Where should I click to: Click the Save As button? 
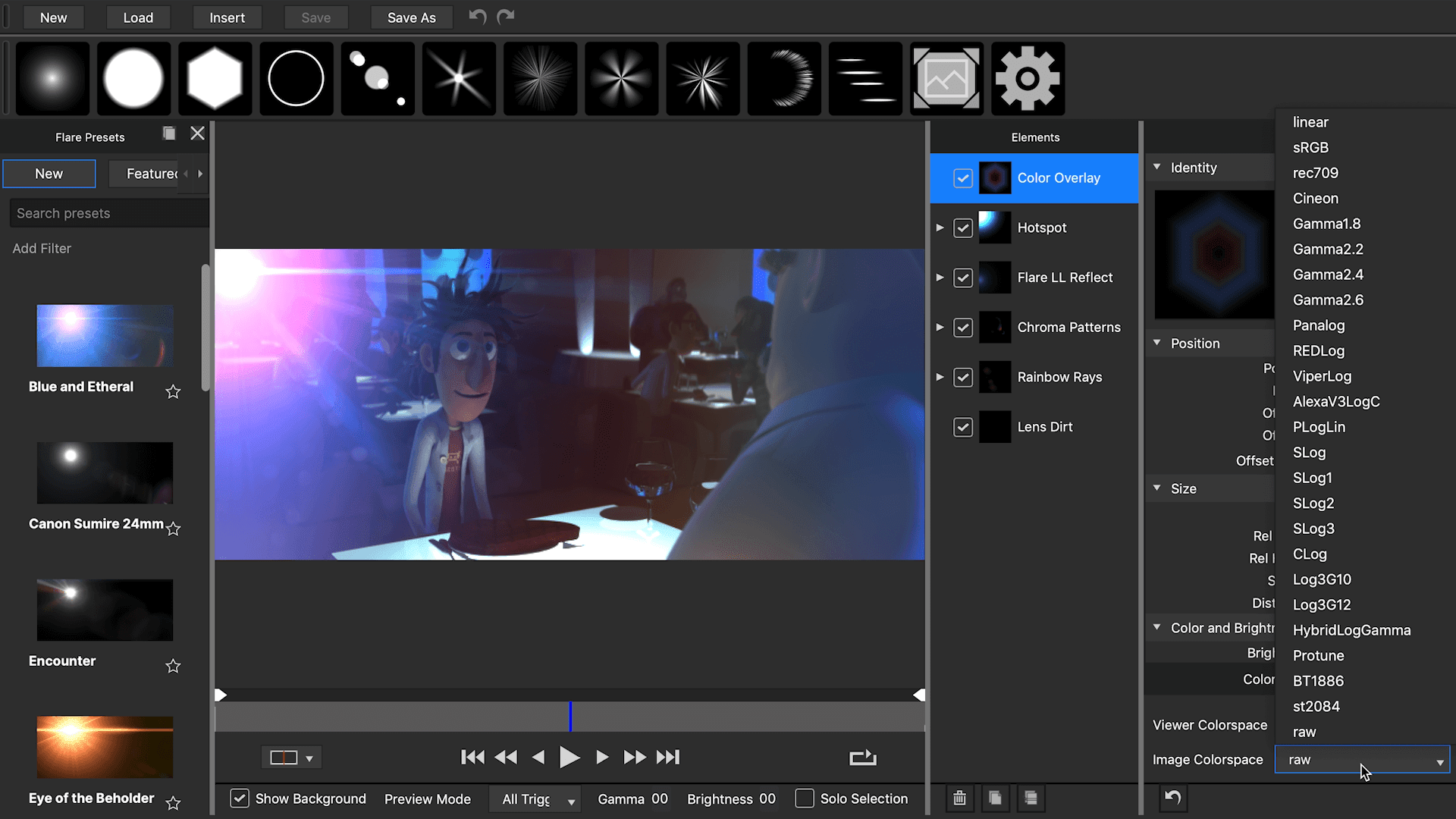coord(411,17)
